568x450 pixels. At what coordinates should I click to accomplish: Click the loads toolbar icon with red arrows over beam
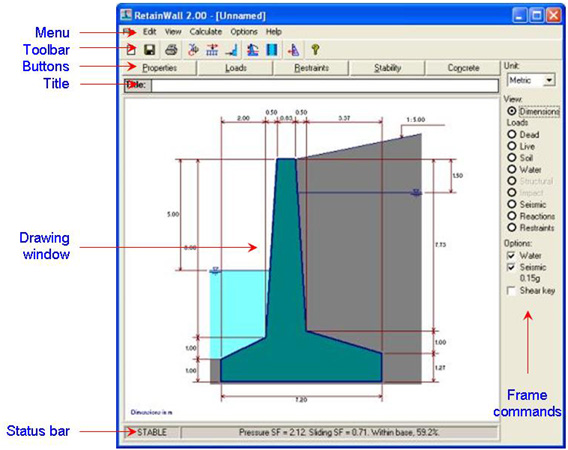(212, 50)
